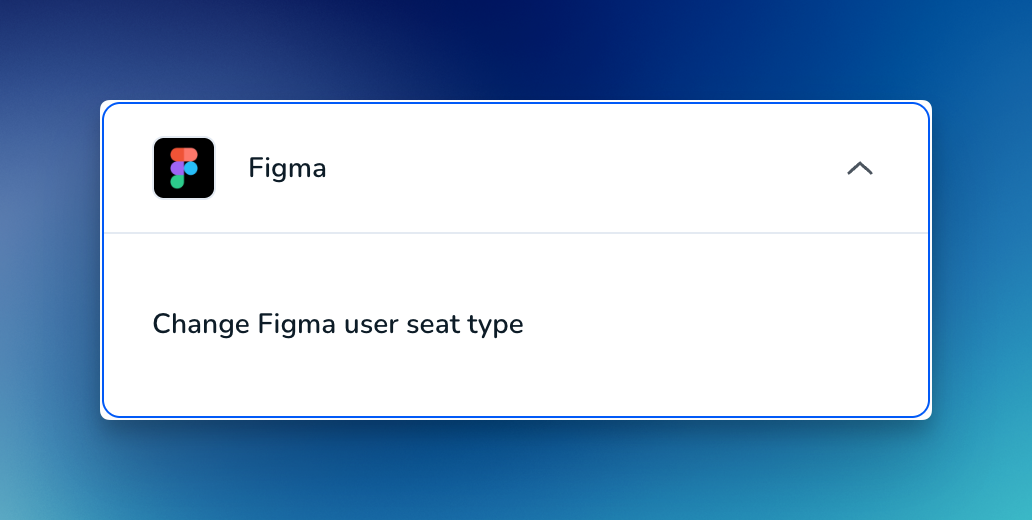Viewport: 1032px width, 520px height.
Task: Click the Figma app logo icon
Action: point(184,168)
